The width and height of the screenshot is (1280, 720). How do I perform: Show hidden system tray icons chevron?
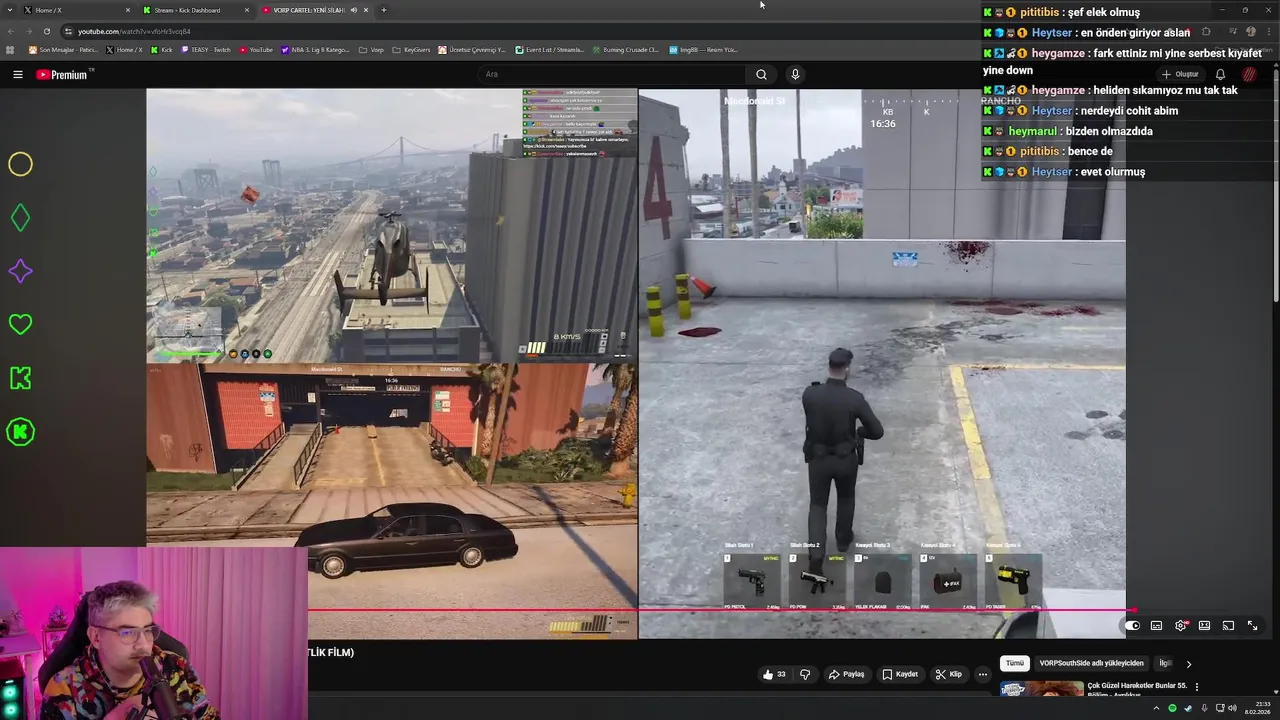1157,708
